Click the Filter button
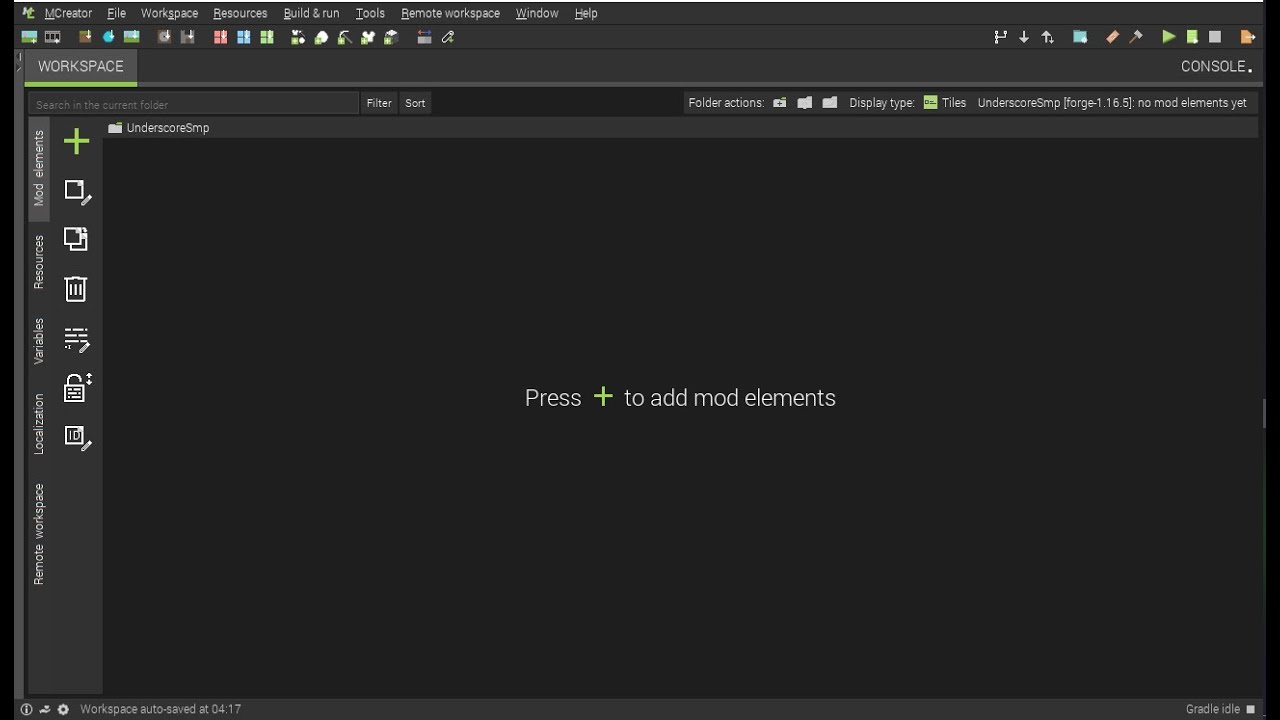Image resolution: width=1280 pixels, height=720 pixels. coord(379,103)
